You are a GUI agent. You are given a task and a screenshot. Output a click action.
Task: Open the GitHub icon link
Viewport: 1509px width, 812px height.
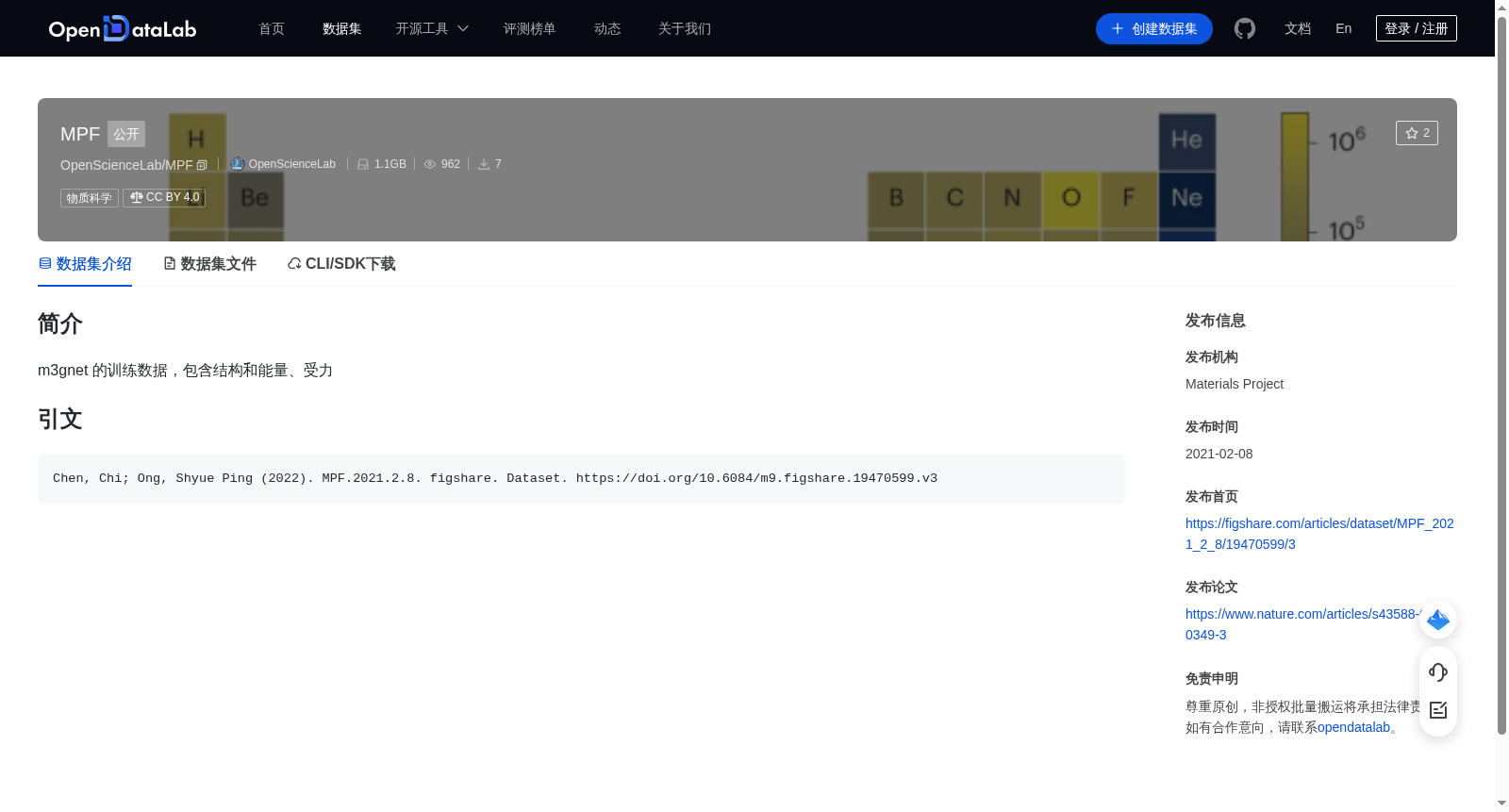tap(1245, 29)
